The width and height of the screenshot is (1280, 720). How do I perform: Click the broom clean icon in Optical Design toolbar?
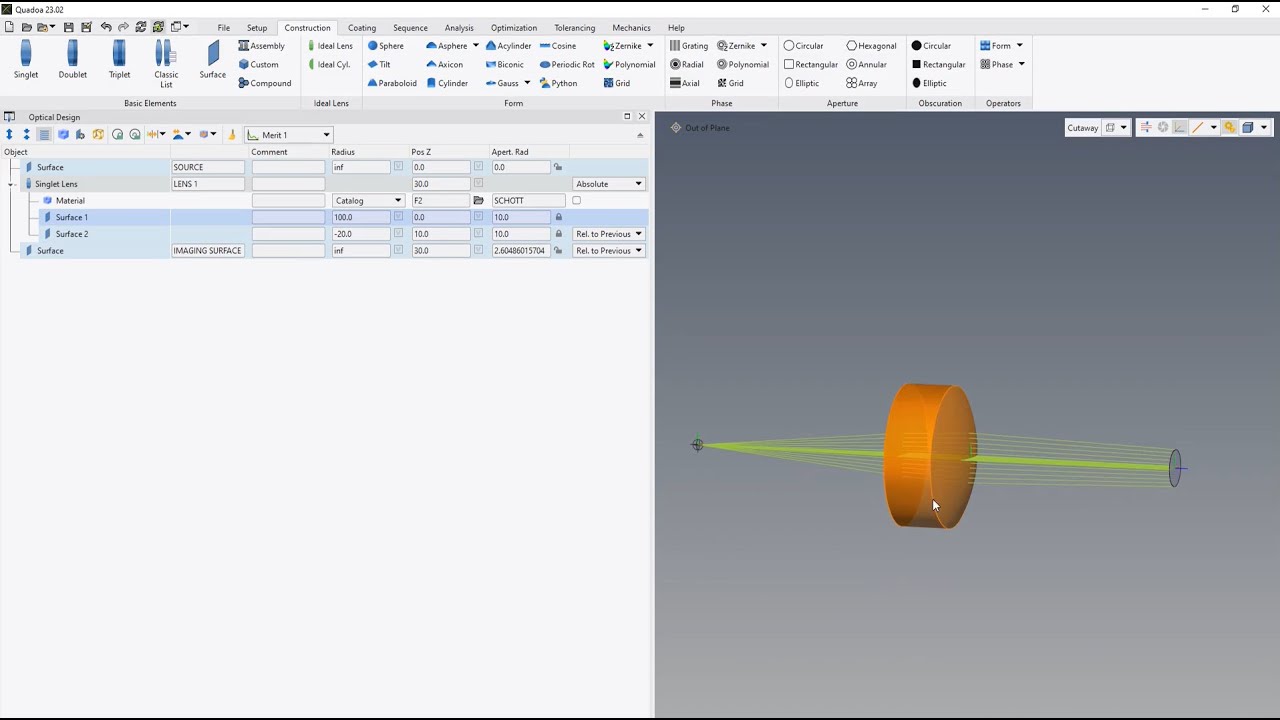pyautogui.click(x=231, y=135)
